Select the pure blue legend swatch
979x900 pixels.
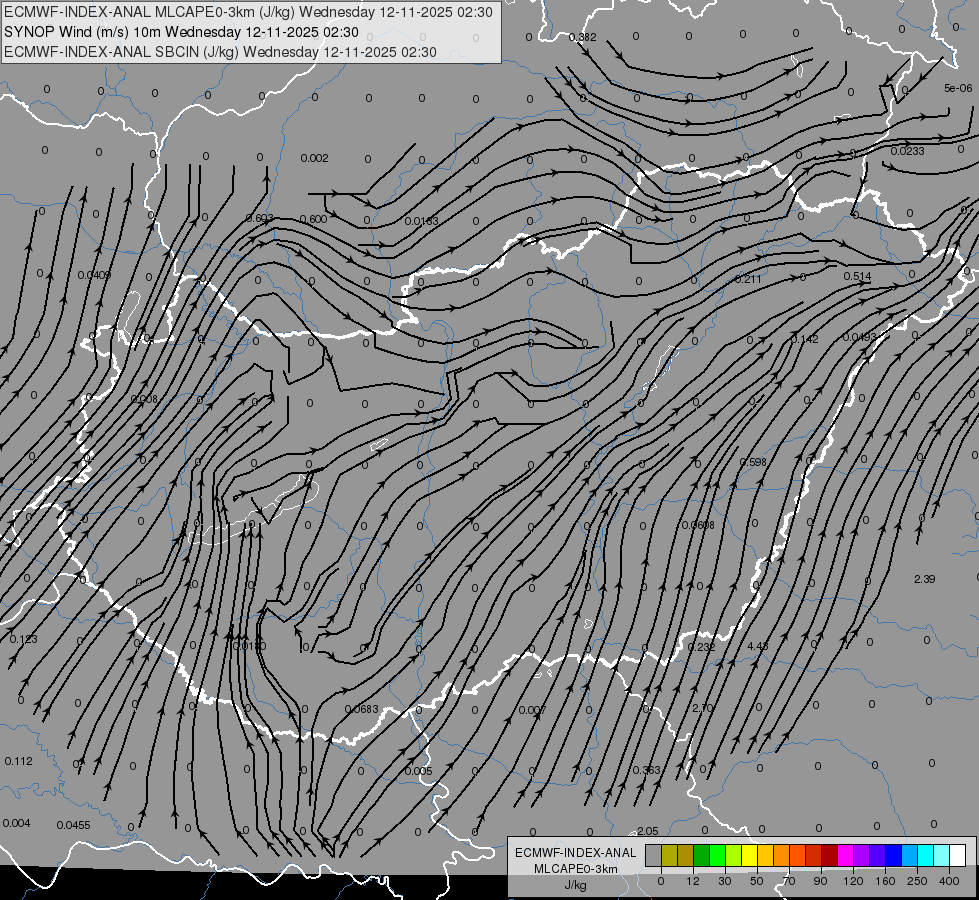click(894, 855)
